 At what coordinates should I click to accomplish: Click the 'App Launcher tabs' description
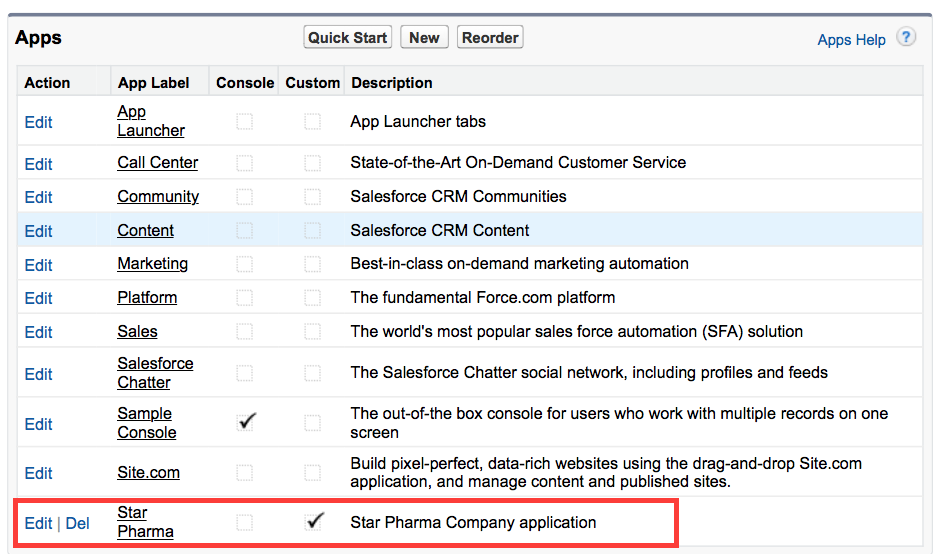pos(418,121)
